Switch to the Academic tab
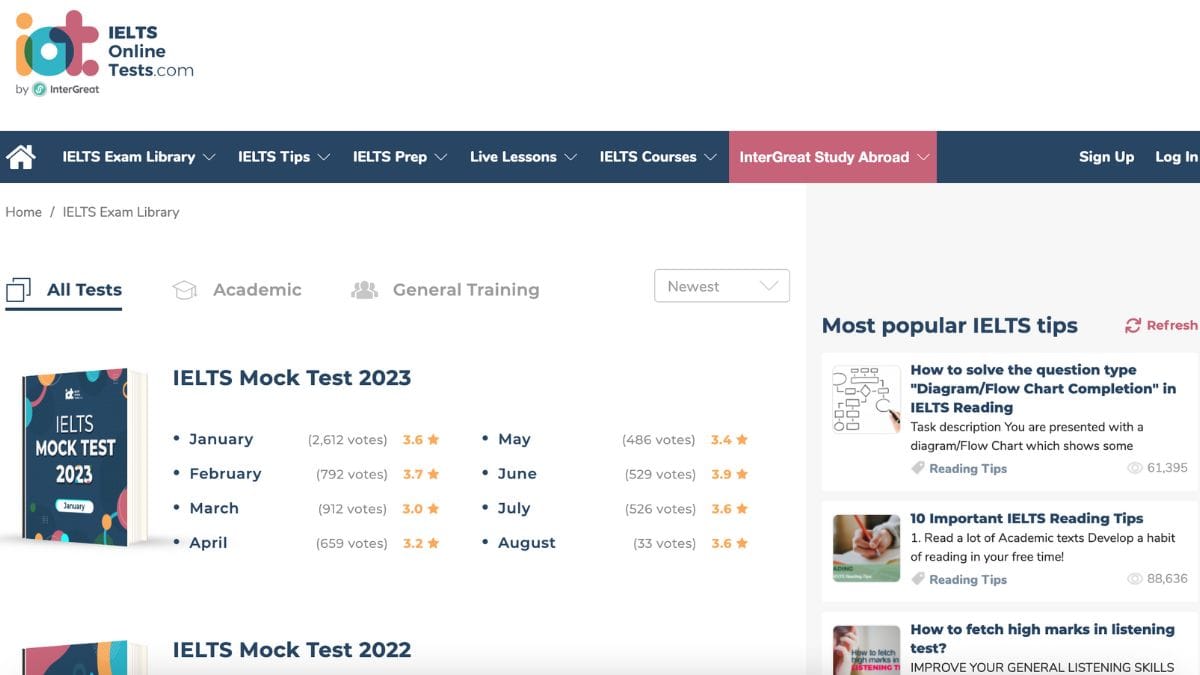This screenshot has height=675, width=1200. coord(237,290)
